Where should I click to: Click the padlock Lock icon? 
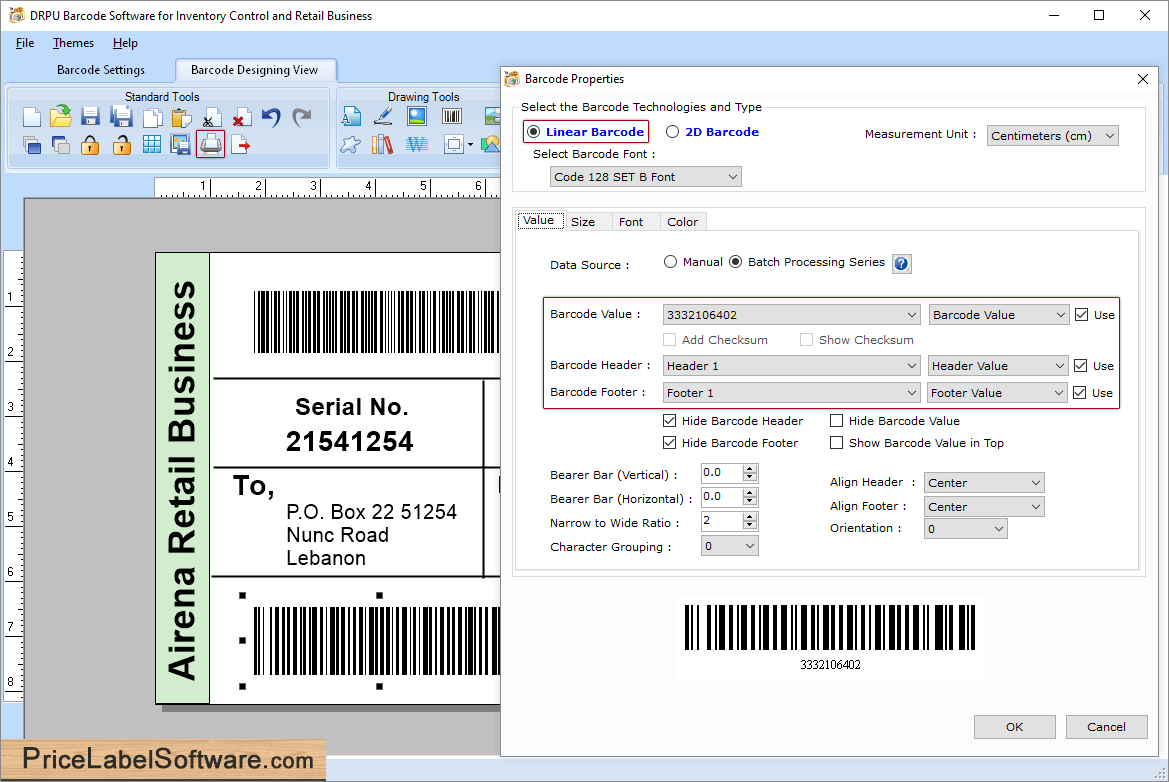click(x=89, y=144)
